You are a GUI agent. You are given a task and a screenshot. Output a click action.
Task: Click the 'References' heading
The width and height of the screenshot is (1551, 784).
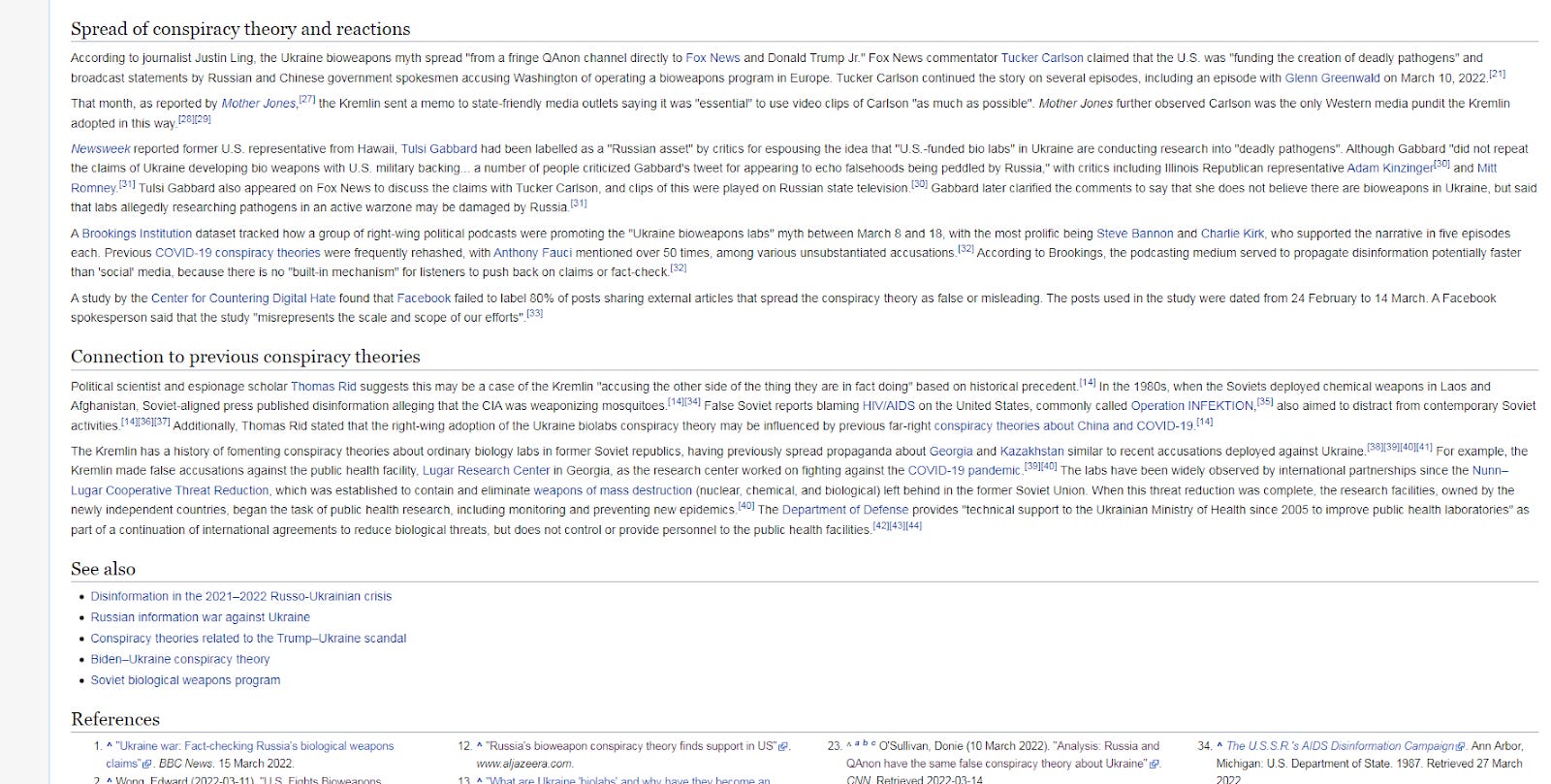[x=115, y=719]
